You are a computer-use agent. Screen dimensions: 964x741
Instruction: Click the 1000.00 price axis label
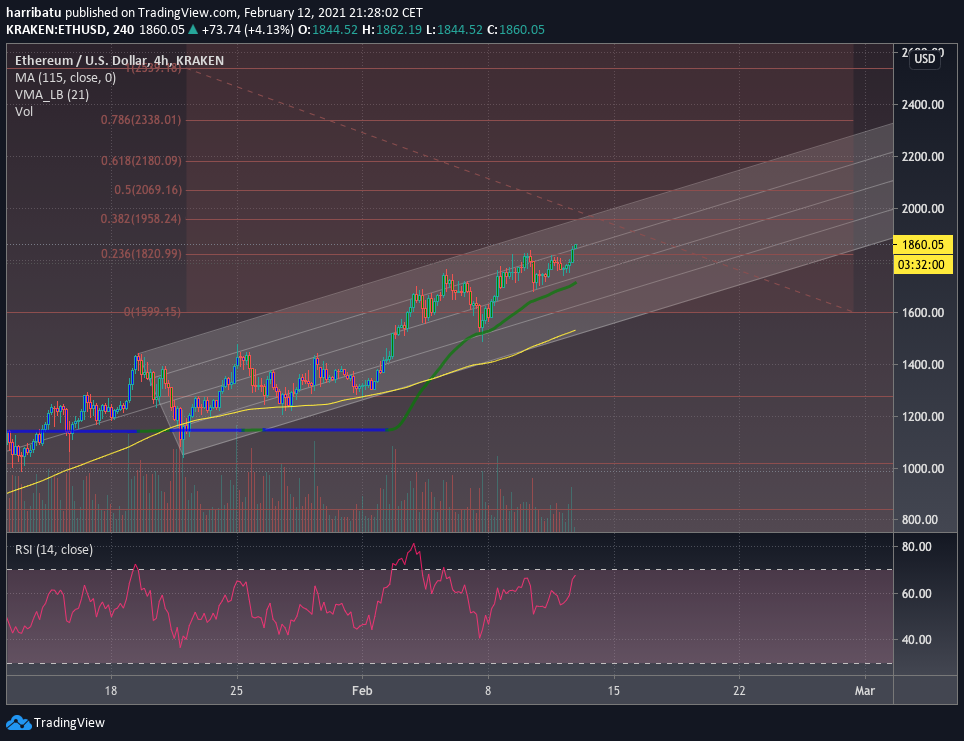(922, 469)
